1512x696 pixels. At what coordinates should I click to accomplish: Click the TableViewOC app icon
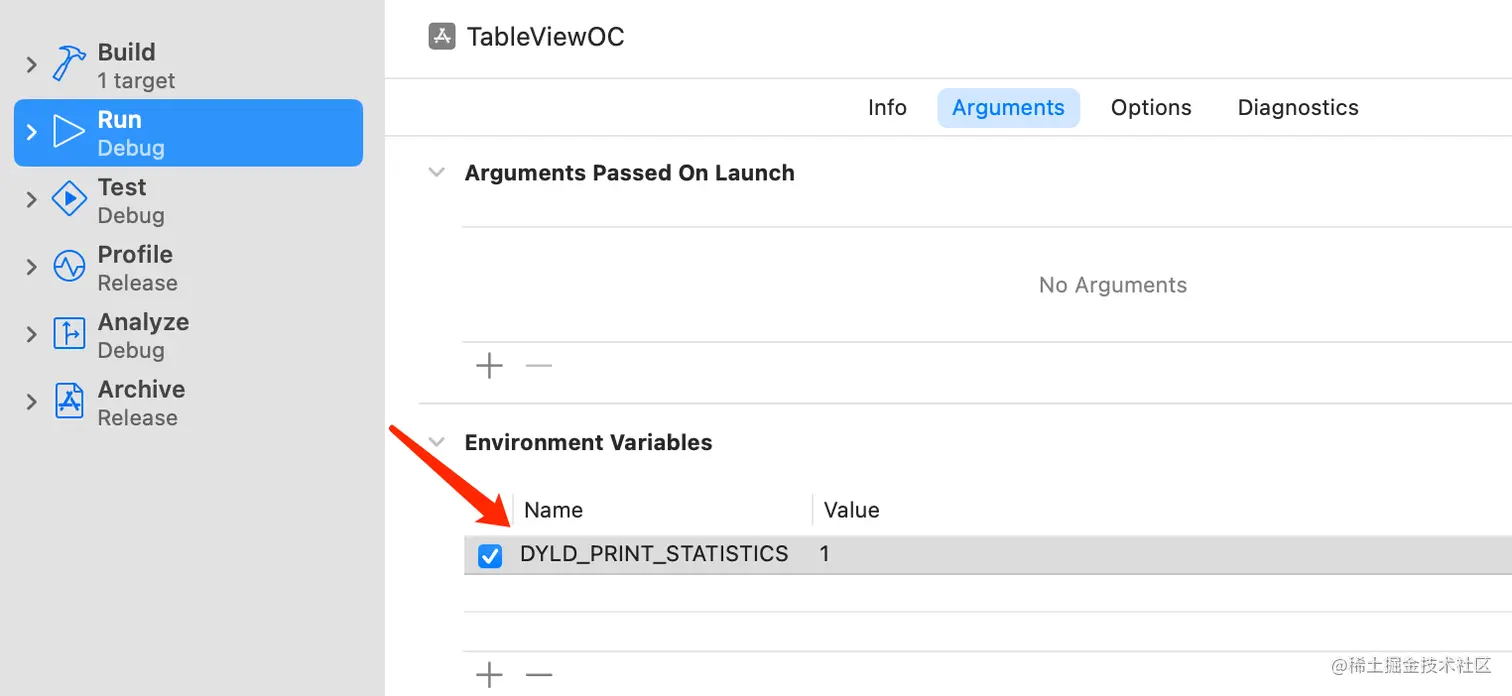tap(442, 37)
